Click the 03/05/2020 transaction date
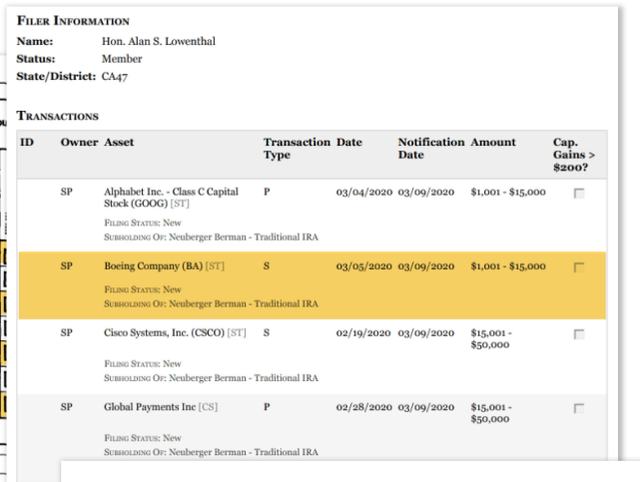 pos(364,267)
